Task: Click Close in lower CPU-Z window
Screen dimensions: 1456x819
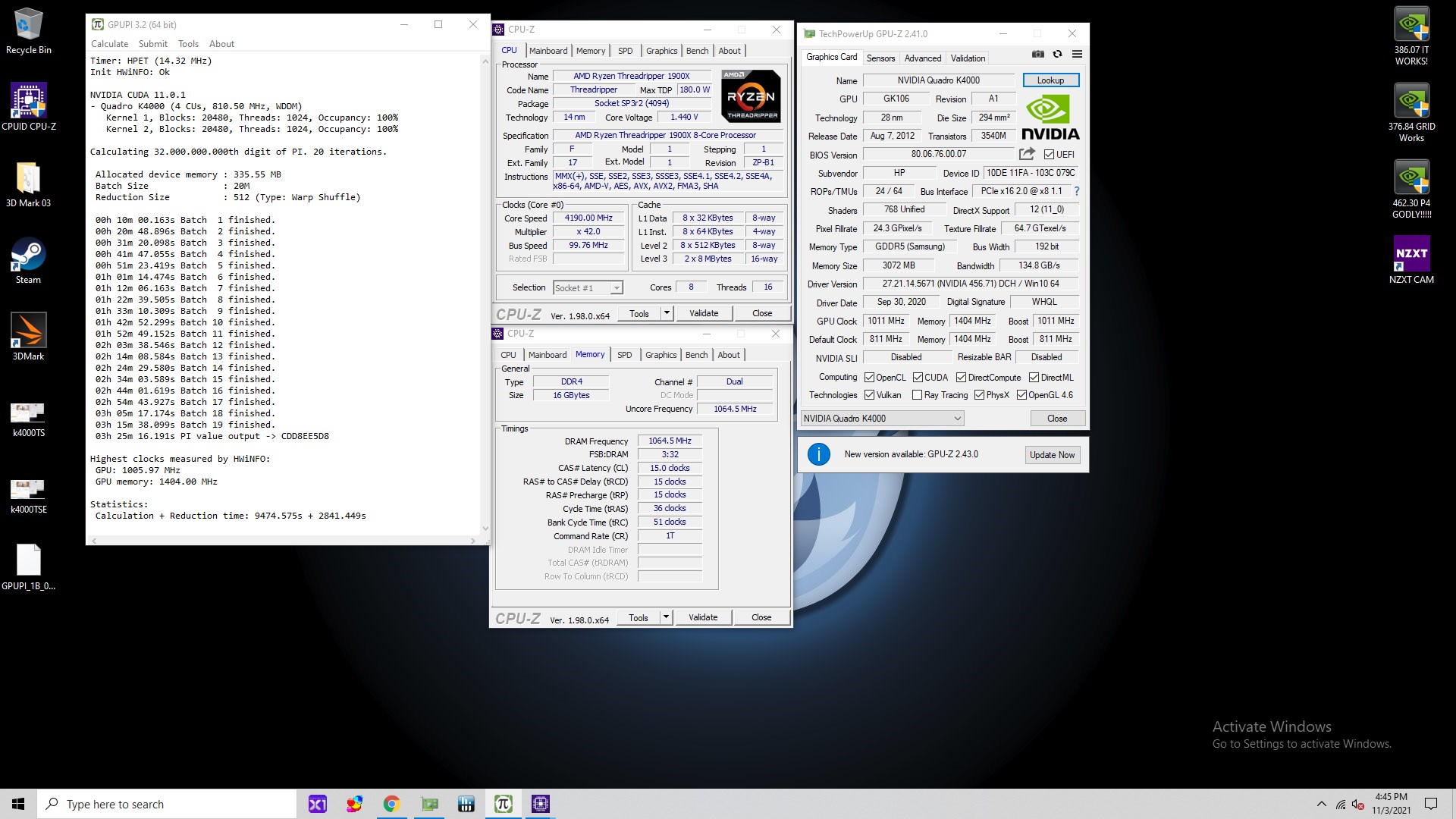Action: click(x=761, y=617)
